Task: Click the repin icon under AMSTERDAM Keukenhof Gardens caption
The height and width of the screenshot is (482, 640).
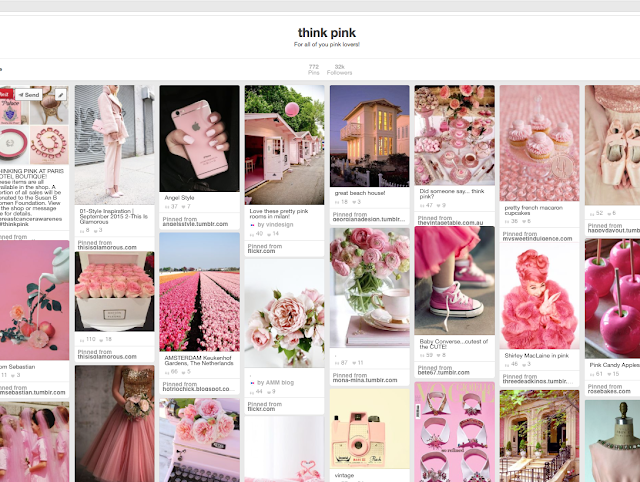Action: pyautogui.click(x=167, y=372)
